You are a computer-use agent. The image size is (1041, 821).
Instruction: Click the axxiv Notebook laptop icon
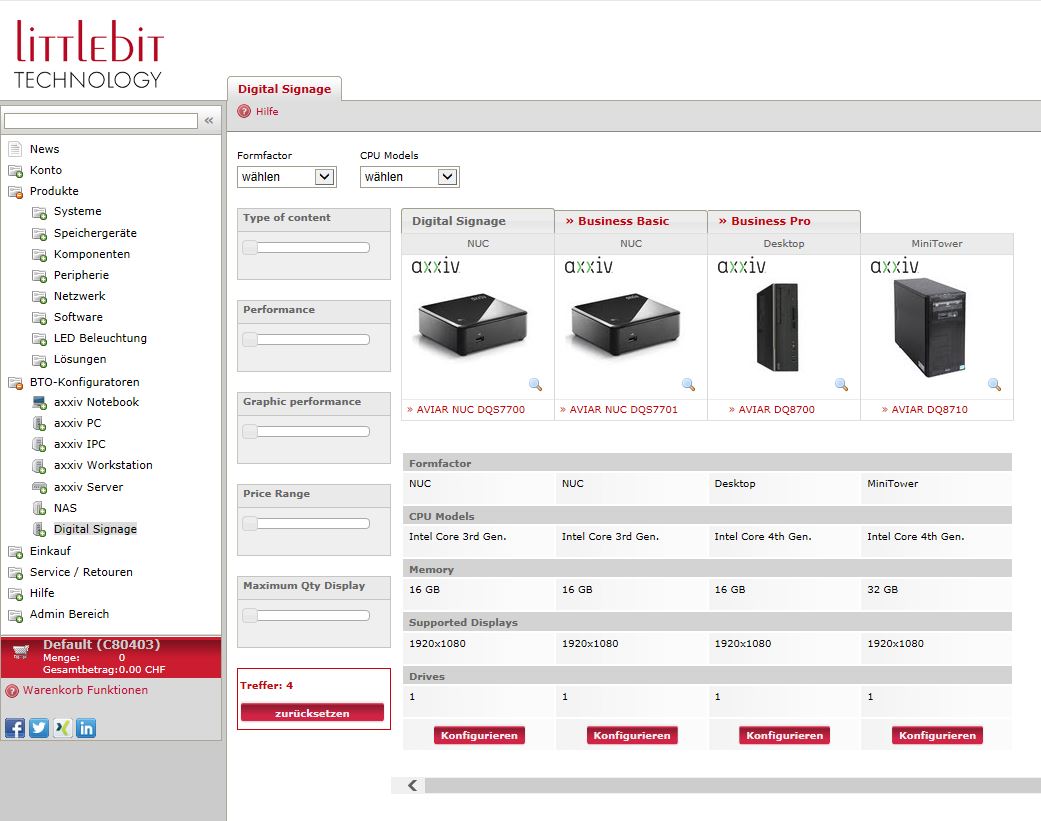point(39,402)
